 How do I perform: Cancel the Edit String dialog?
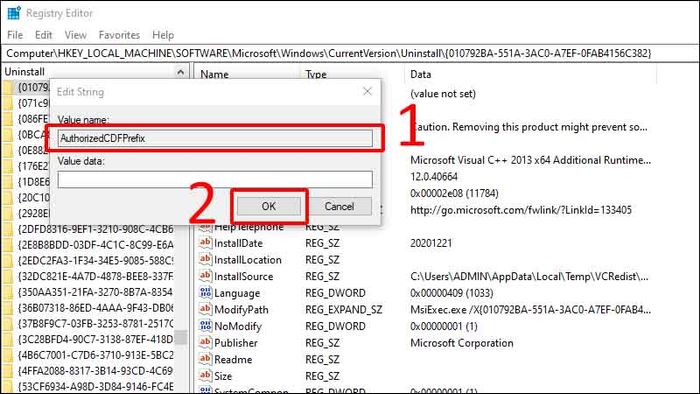(339, 206)
